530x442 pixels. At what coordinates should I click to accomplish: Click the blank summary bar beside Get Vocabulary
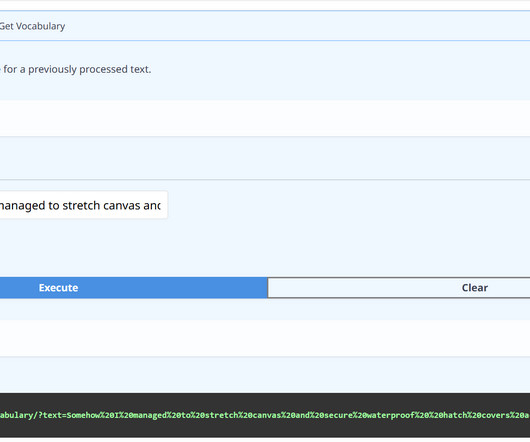(297, 26)
